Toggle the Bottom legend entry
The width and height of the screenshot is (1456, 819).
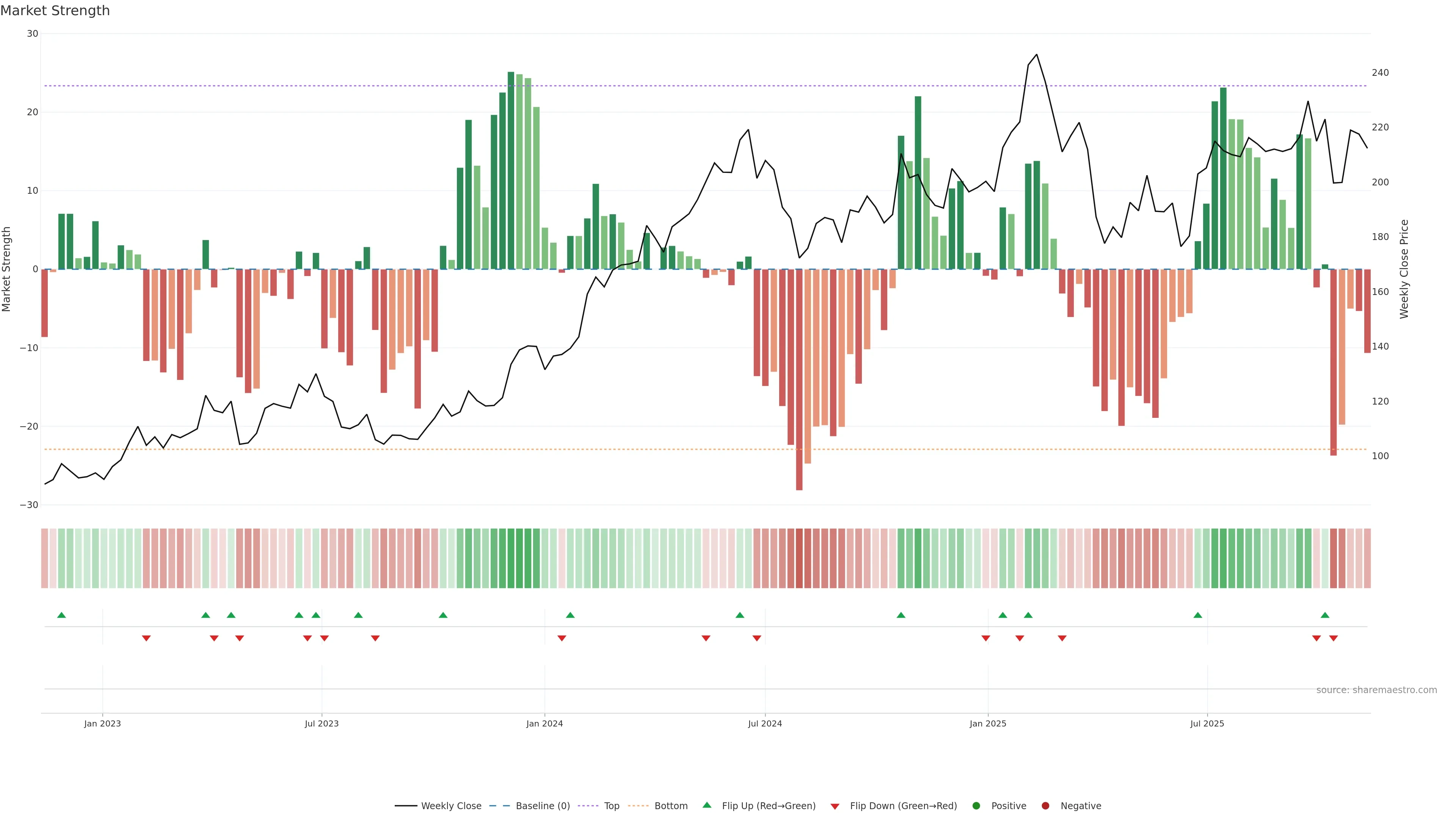click(x=670, y=806)
